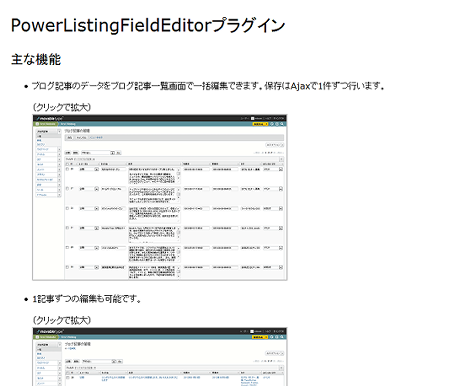Click the 1記事ずつの編集も可能です bullet text

click(87, 299)
